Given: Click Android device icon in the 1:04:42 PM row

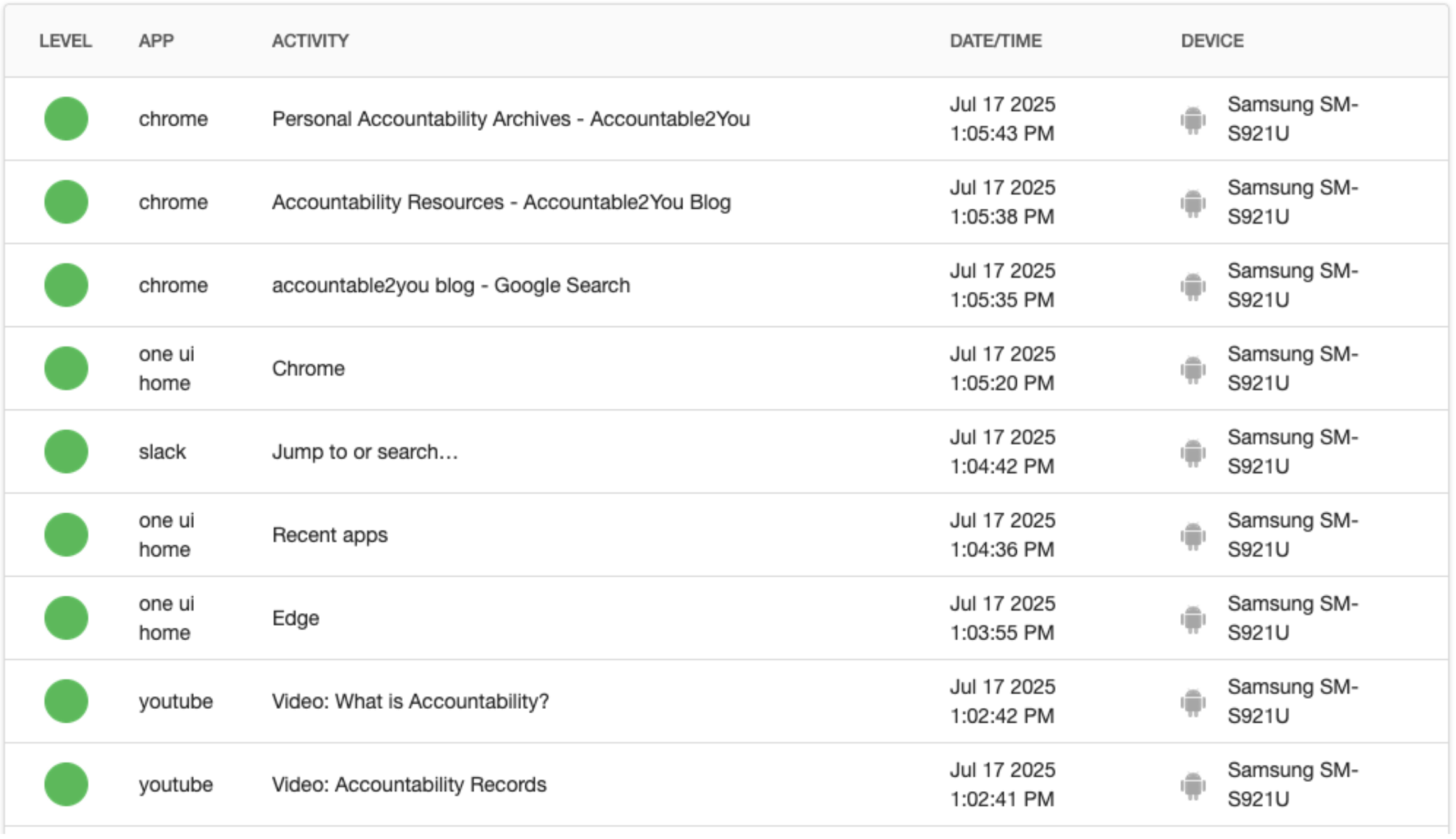Looking at the screenshot, I should [x=1193, y=453].
